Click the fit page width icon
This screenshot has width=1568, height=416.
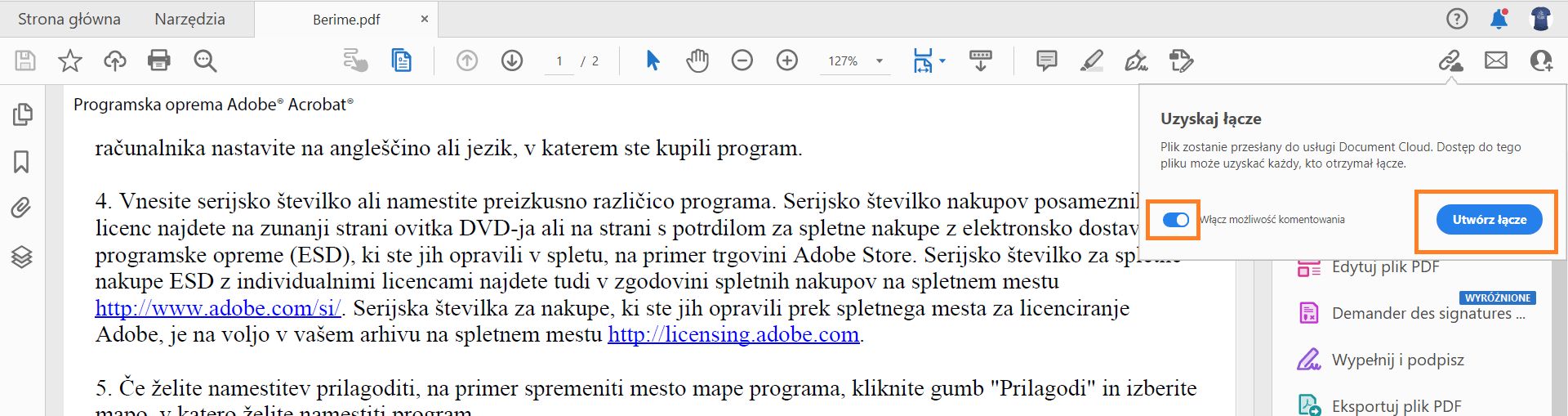pyautogui.click(x=923, y=60)
